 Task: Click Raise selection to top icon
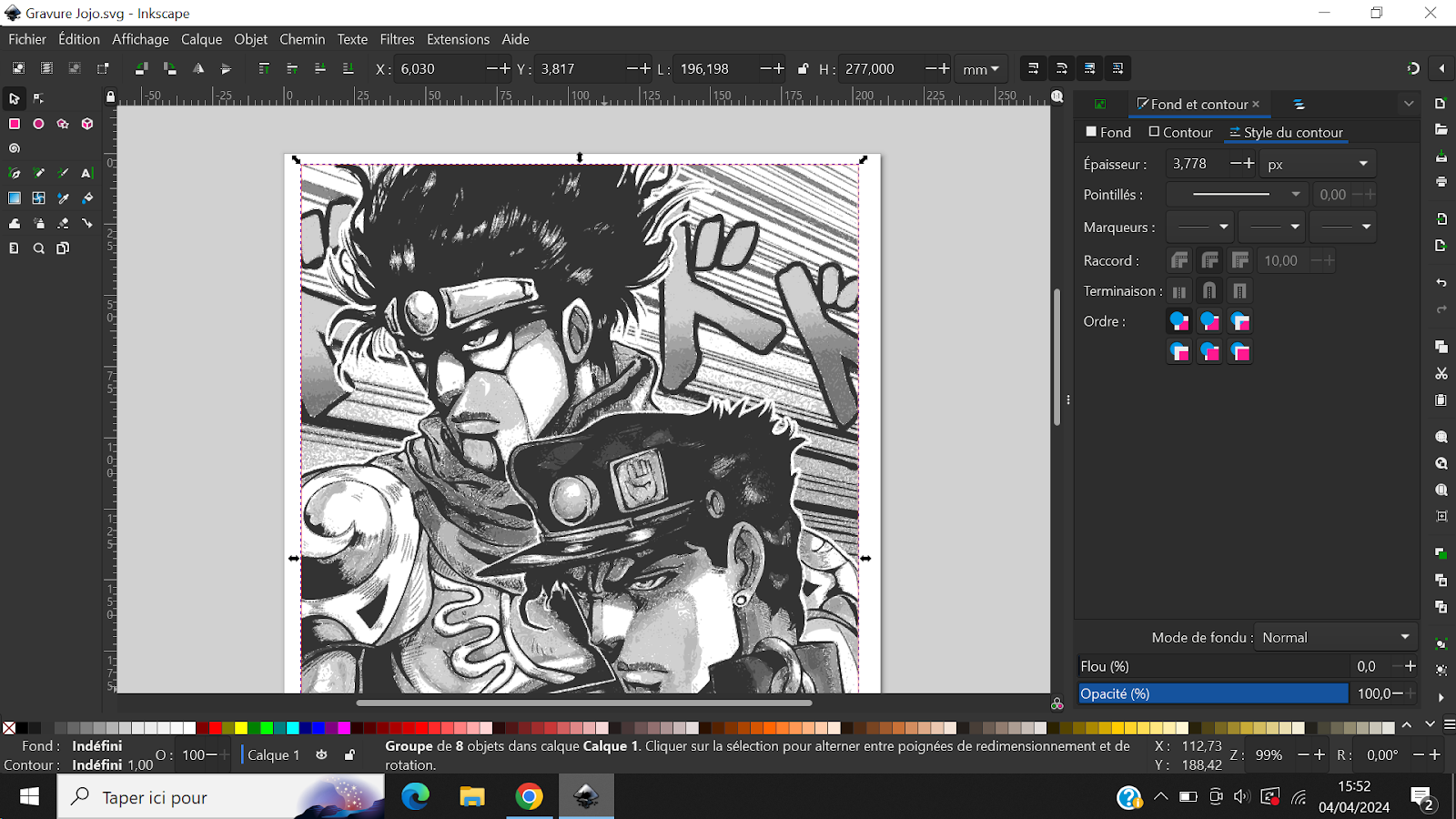coord(264,68)
